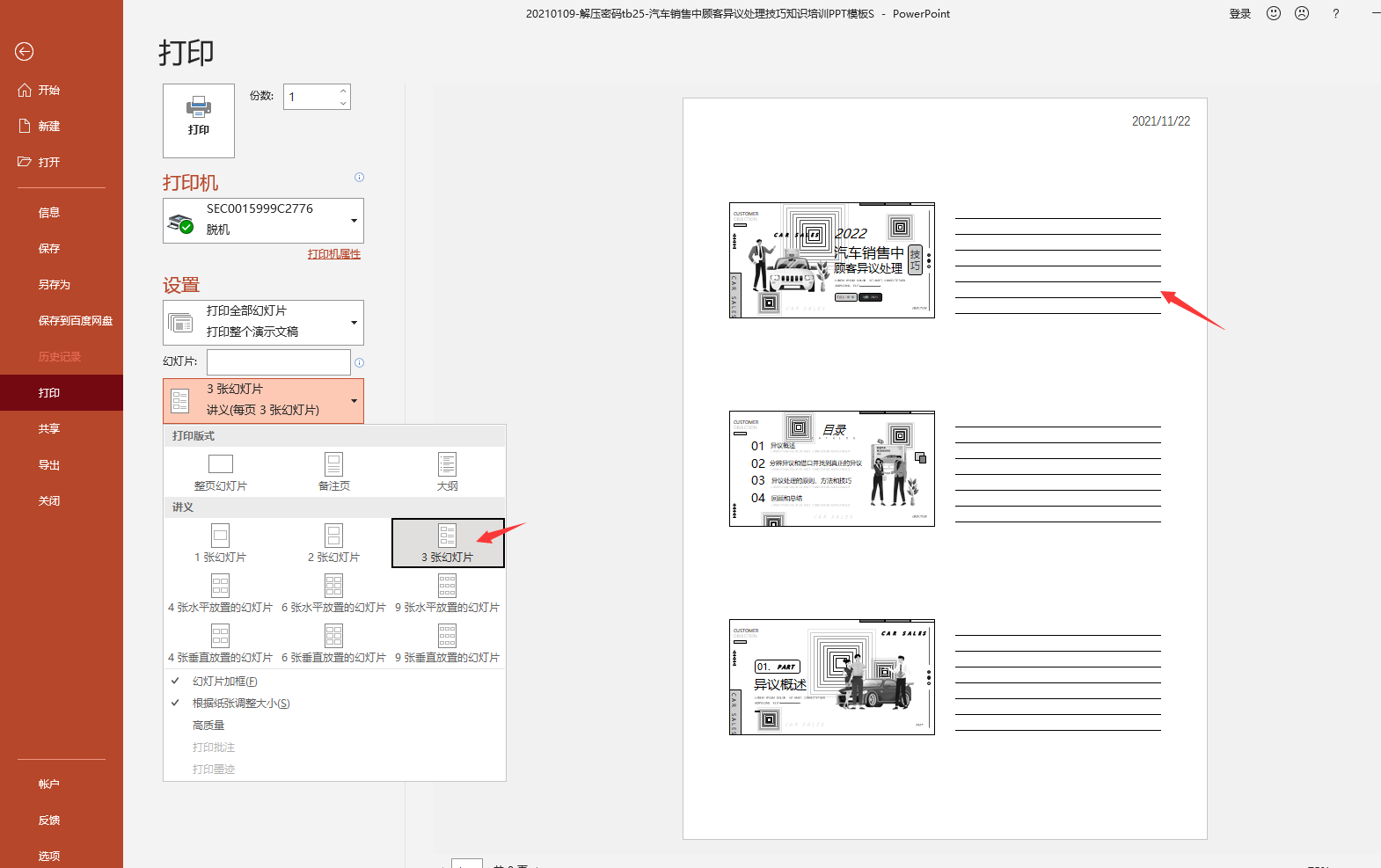1381x868 pixels.
Task: Increase copies count with up arrow
Action: tap(343, 91)
